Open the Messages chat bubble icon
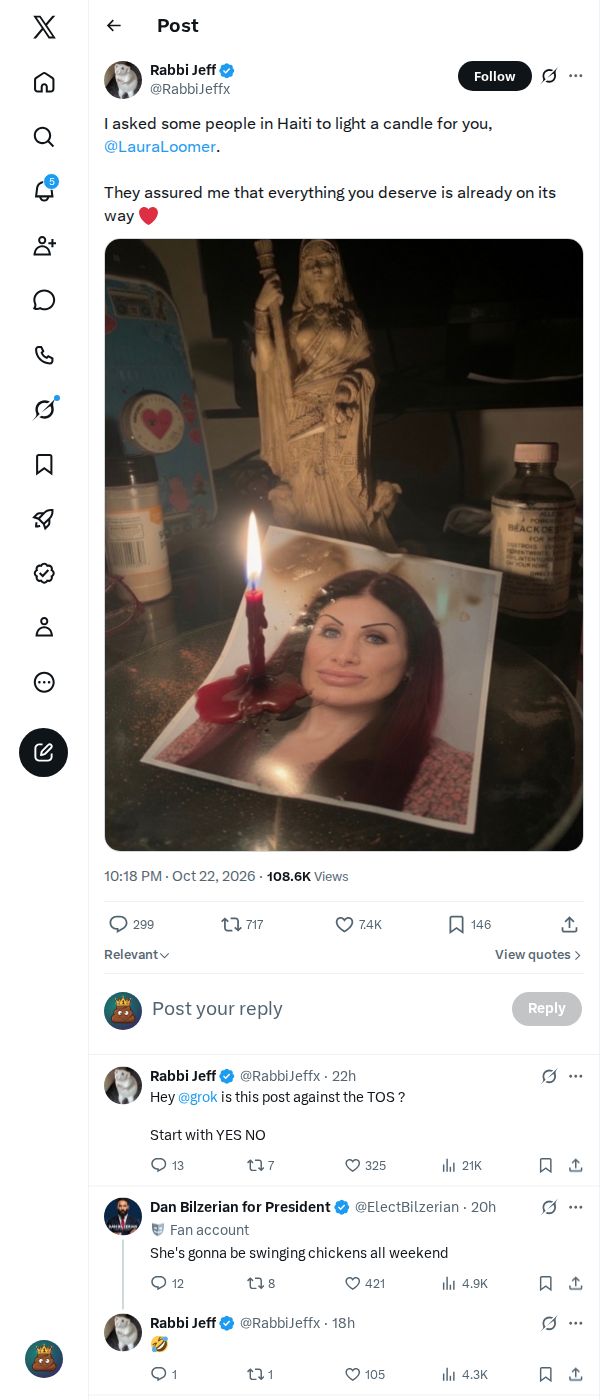The height and width of the screenshot is (1400, 600). (x=44, y=300)
